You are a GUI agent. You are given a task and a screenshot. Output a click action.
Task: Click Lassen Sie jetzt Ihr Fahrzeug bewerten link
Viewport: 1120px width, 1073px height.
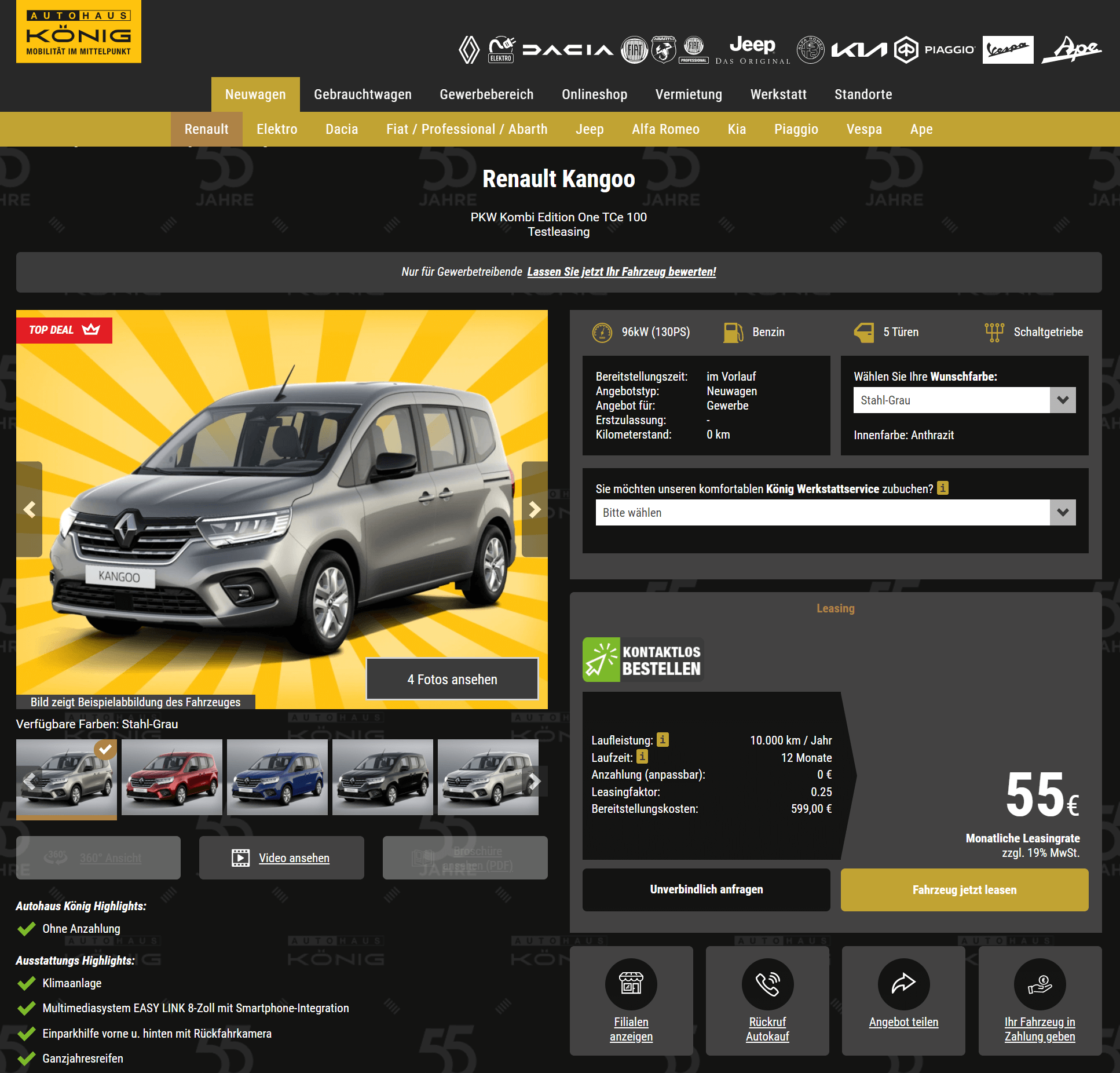621,272
